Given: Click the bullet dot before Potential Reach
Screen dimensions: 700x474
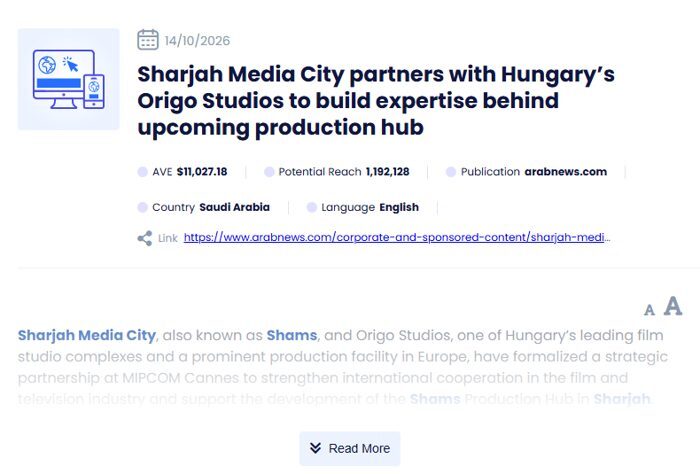Looking at the screenshot, I should 269,172.
